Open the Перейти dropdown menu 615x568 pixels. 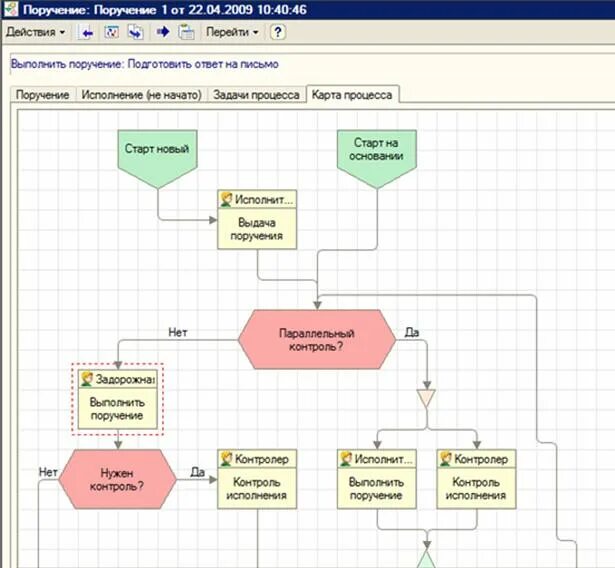(x=232, y=32)
